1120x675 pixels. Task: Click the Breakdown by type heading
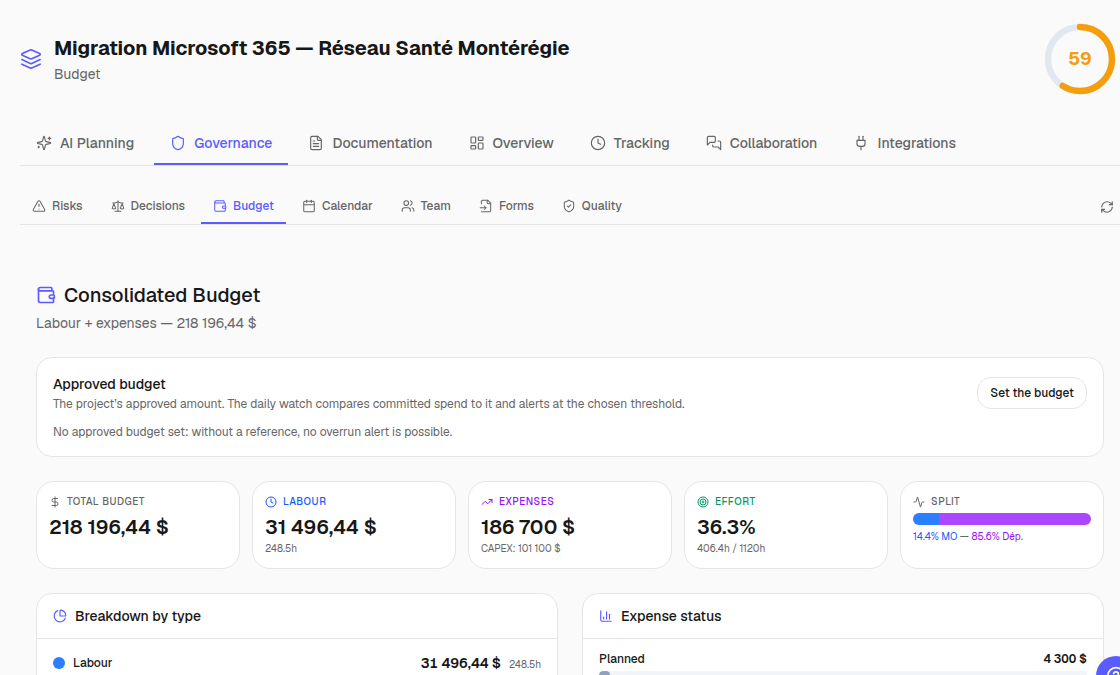[138, 616]
